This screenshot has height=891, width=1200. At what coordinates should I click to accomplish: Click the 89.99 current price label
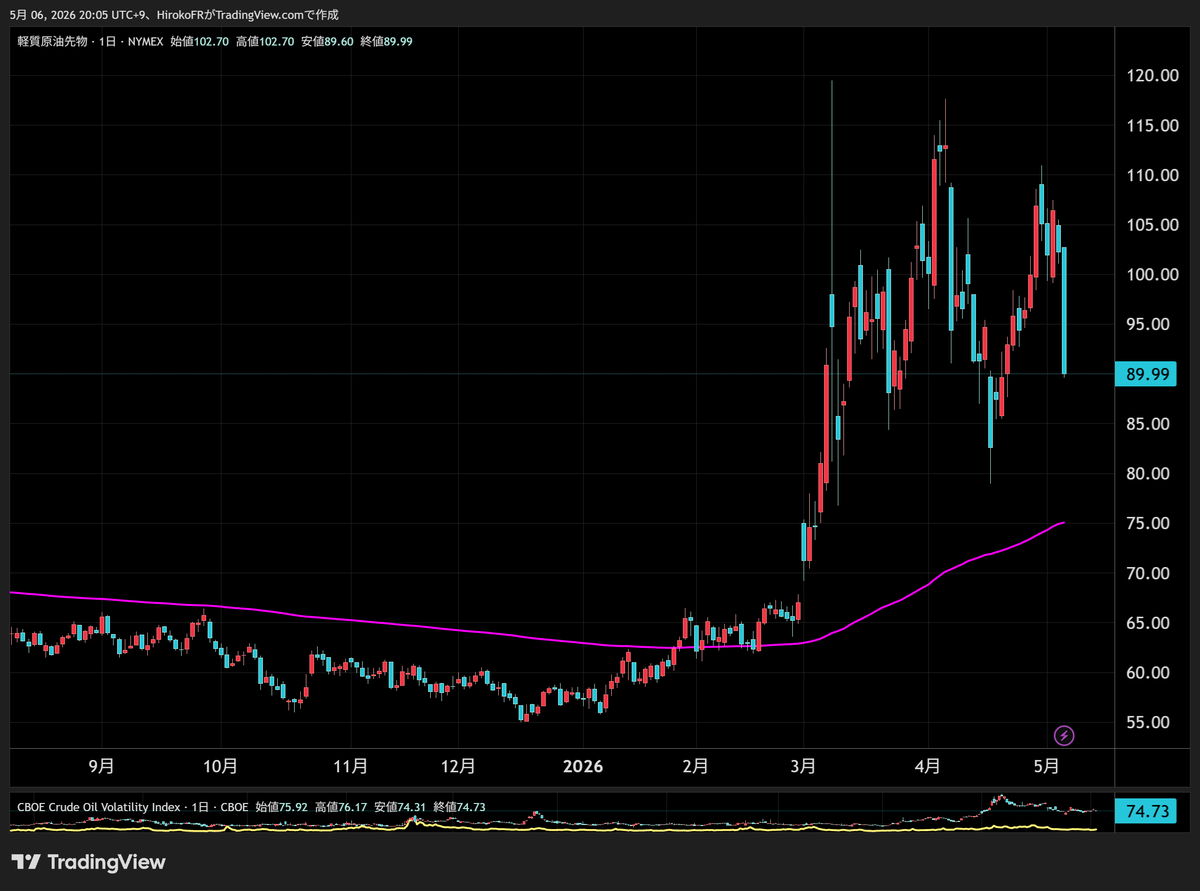pos(1147,375)
